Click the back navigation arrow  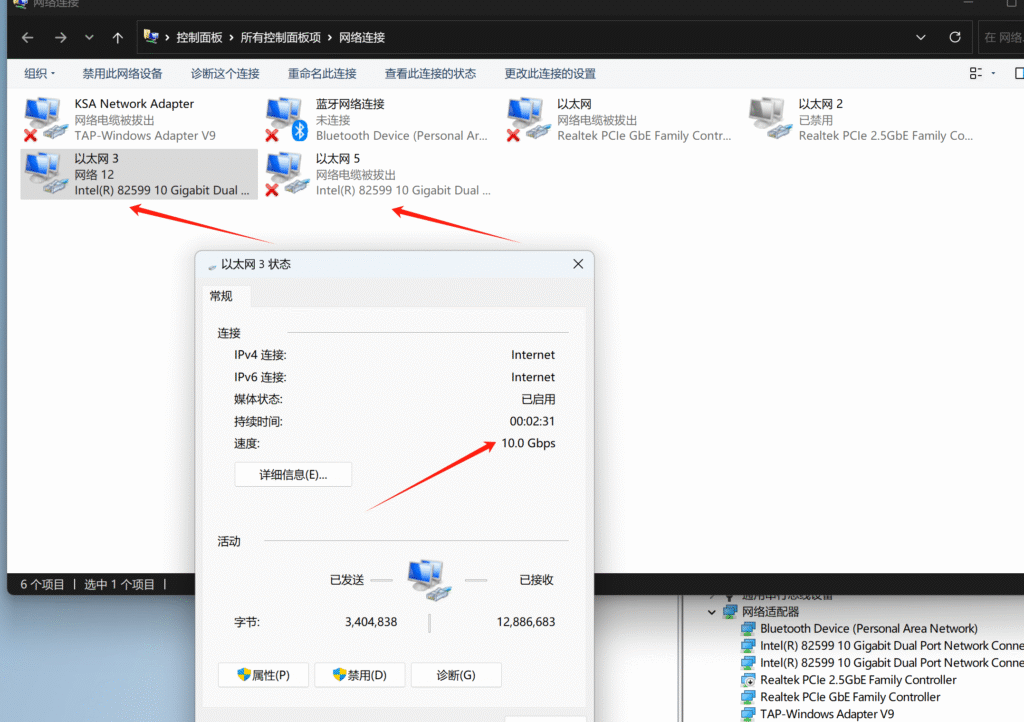[x=28, y=38]
